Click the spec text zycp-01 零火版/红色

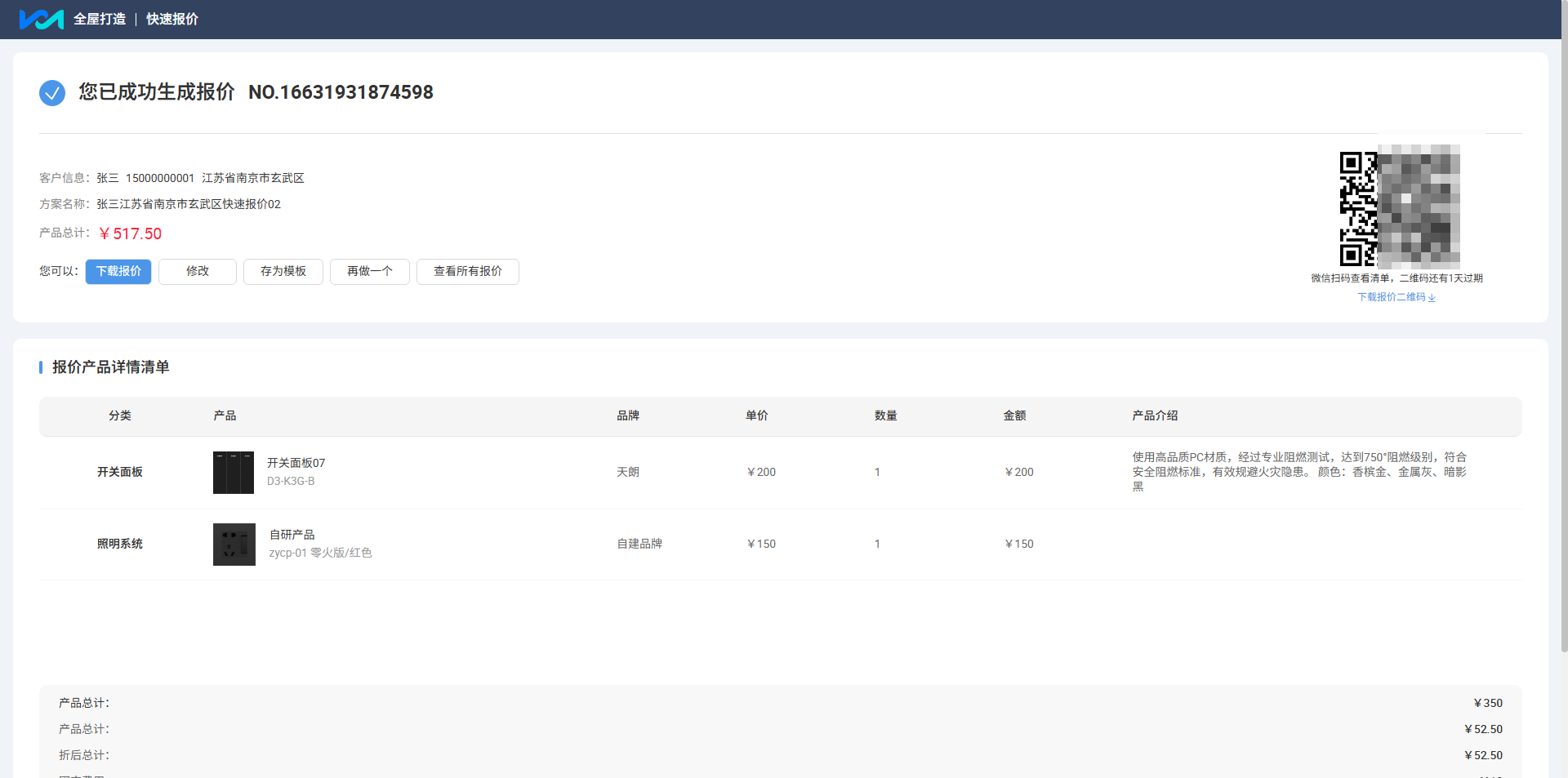321,553
